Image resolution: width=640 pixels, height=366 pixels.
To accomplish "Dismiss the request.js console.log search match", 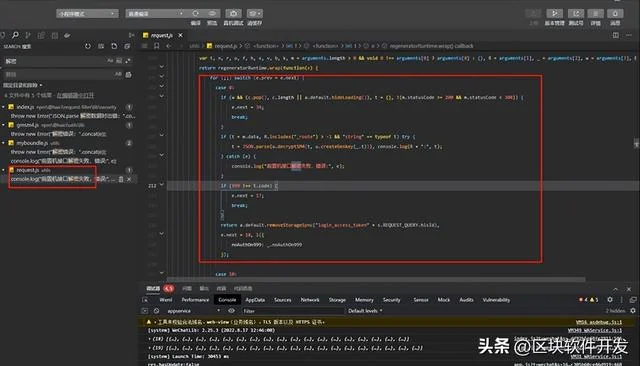I will 129,179.
